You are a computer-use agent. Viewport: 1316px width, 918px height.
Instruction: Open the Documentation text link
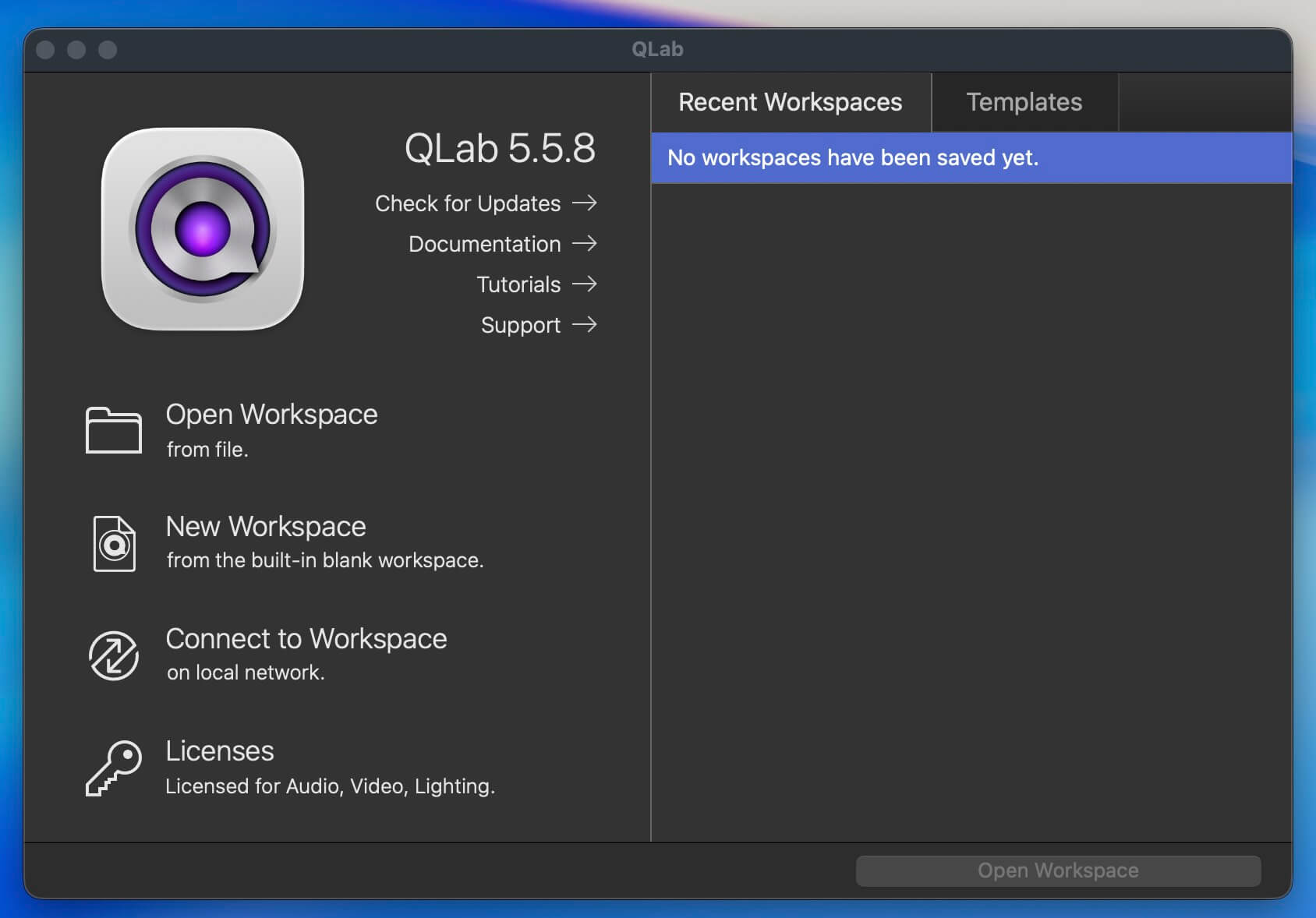click(x=484, y=244)
